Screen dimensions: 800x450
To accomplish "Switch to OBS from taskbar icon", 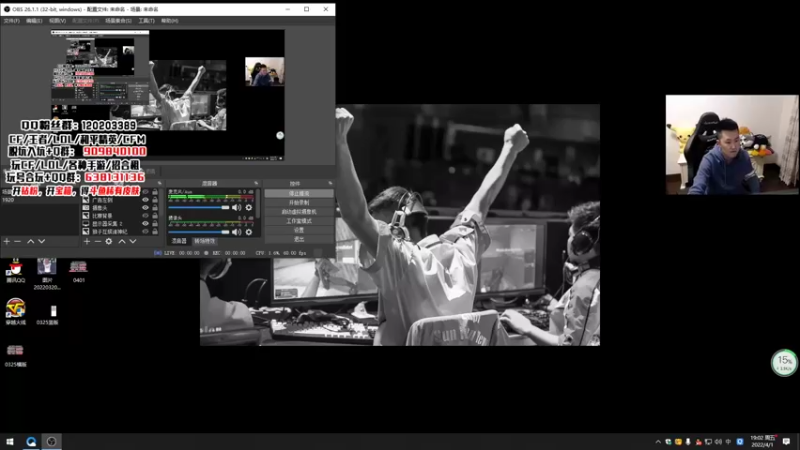I will [x=52, y=441].
